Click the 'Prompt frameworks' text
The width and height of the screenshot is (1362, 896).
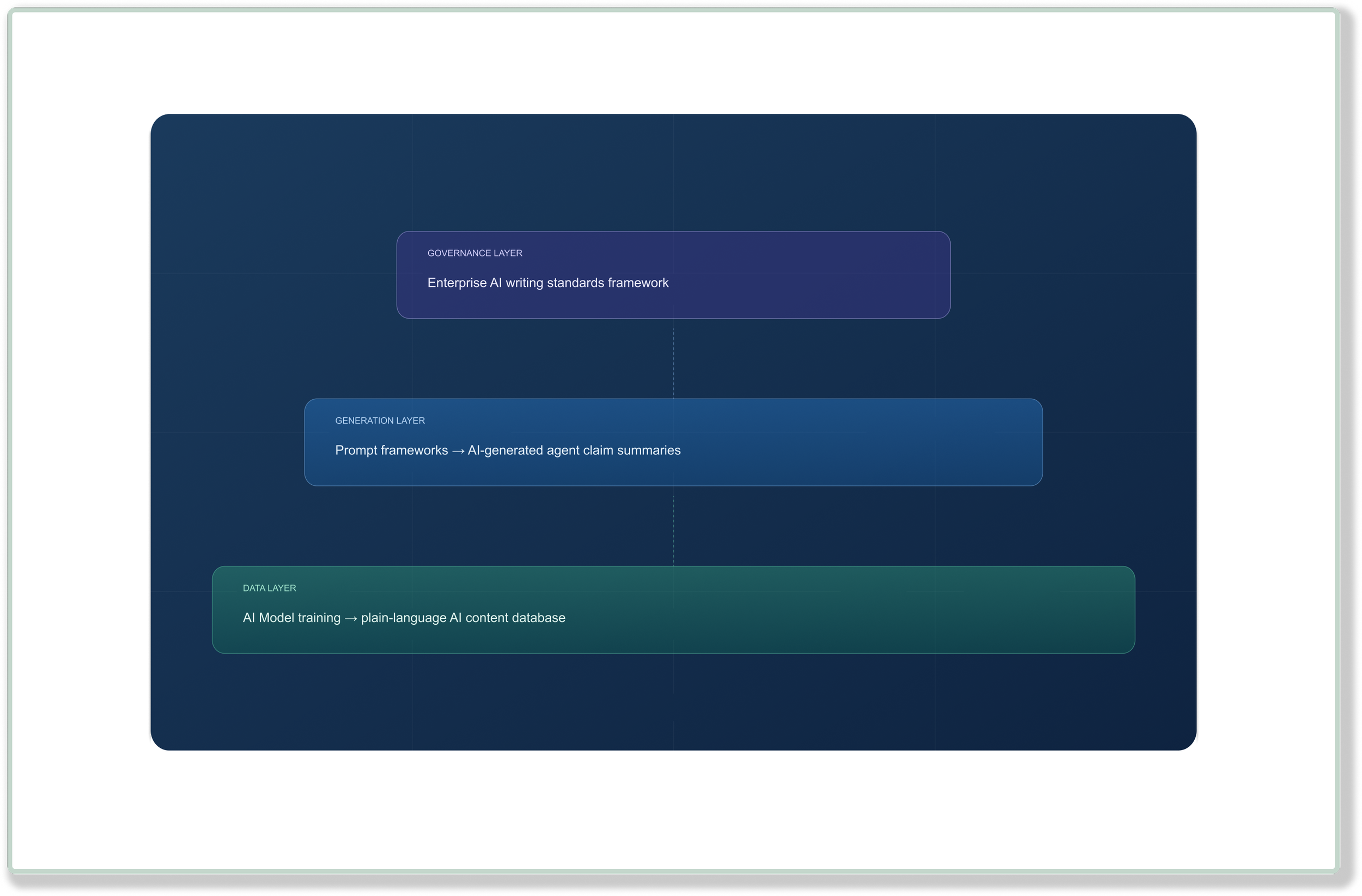391,450
